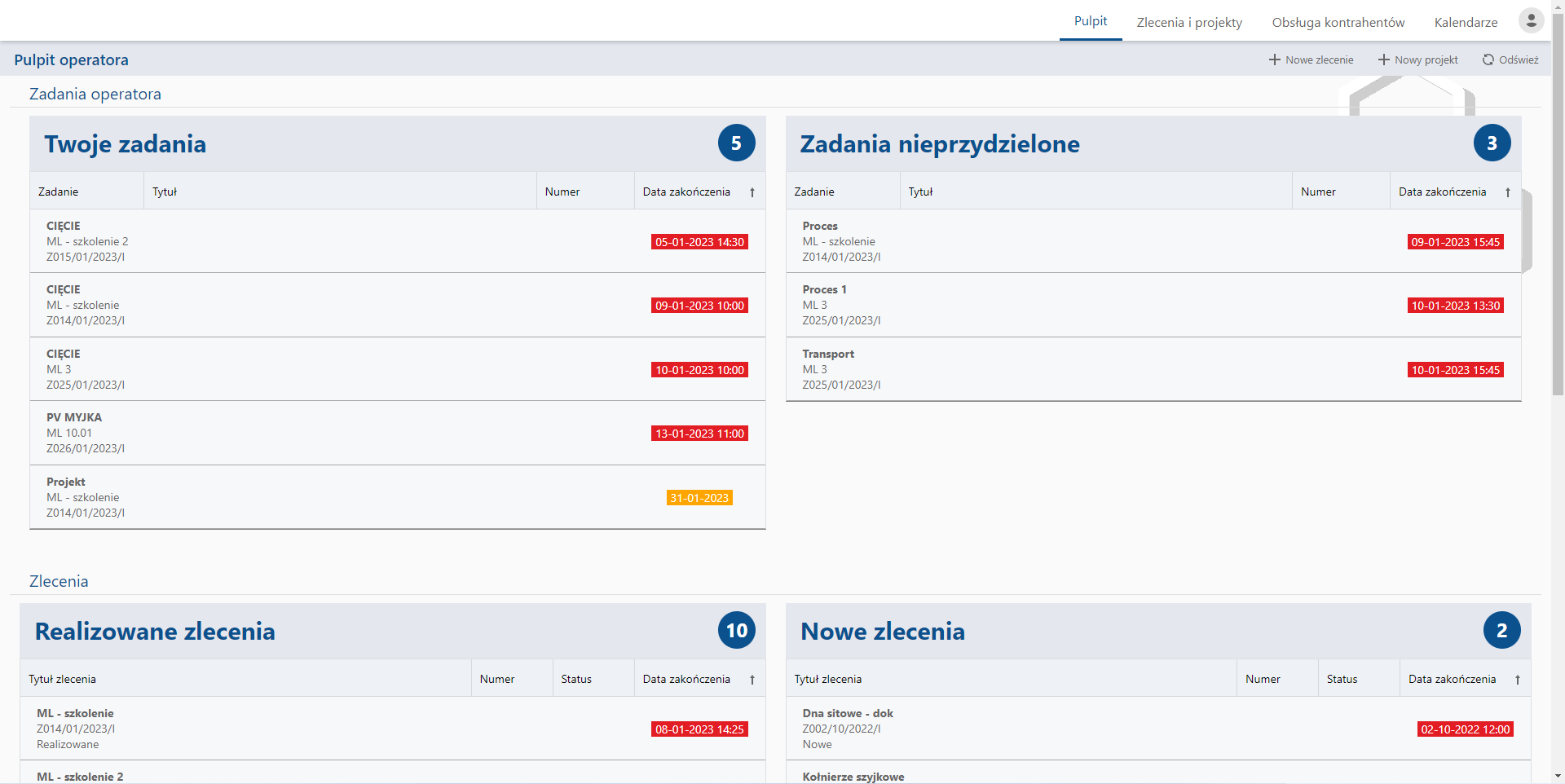Sort Realizowane zlecenia by Data zakończenia arrow

[x=752, y=680]
